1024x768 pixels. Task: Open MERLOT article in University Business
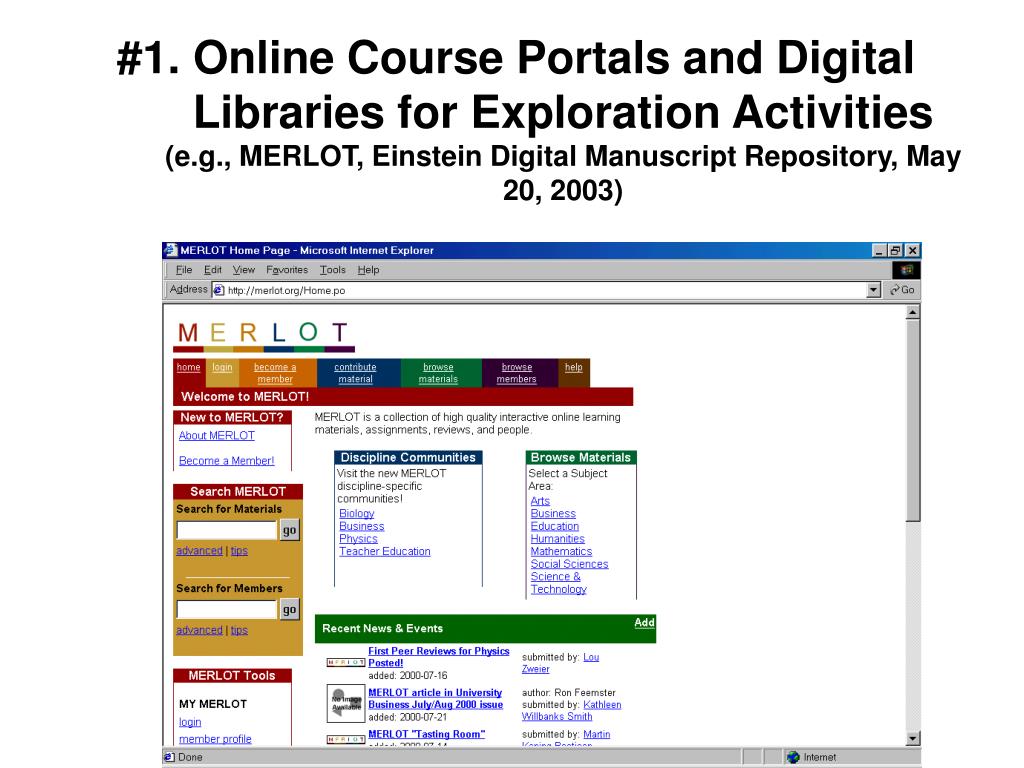point(436,699)
